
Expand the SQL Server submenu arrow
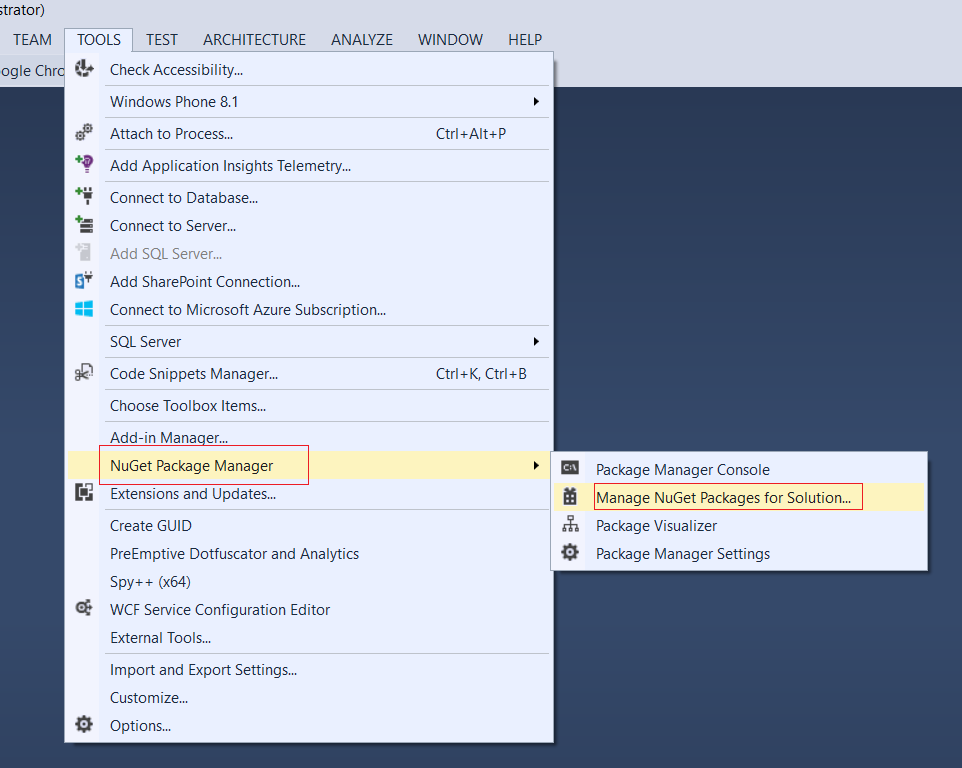(537, 341)
